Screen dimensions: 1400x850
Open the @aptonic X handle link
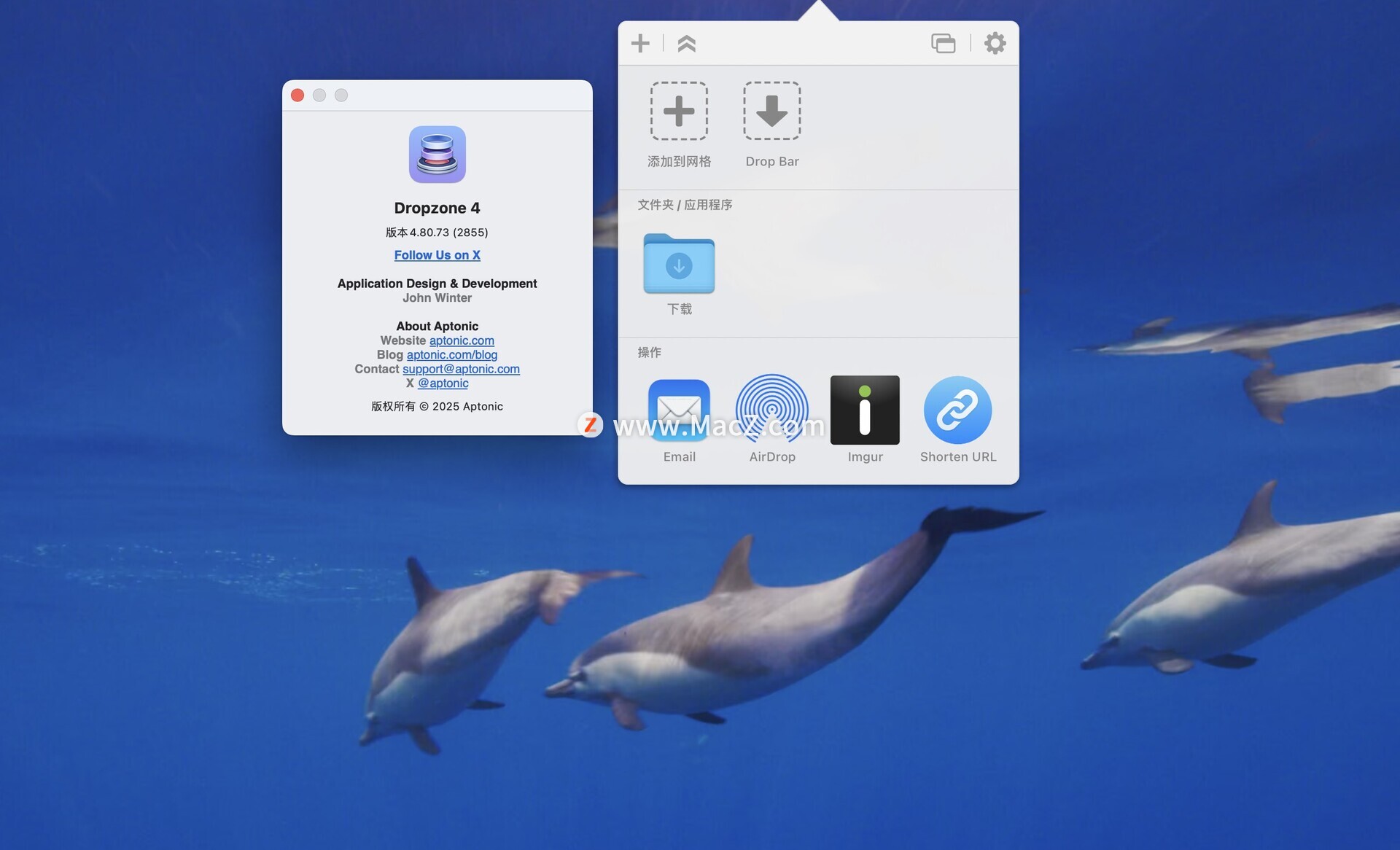[x=443, y=383]
